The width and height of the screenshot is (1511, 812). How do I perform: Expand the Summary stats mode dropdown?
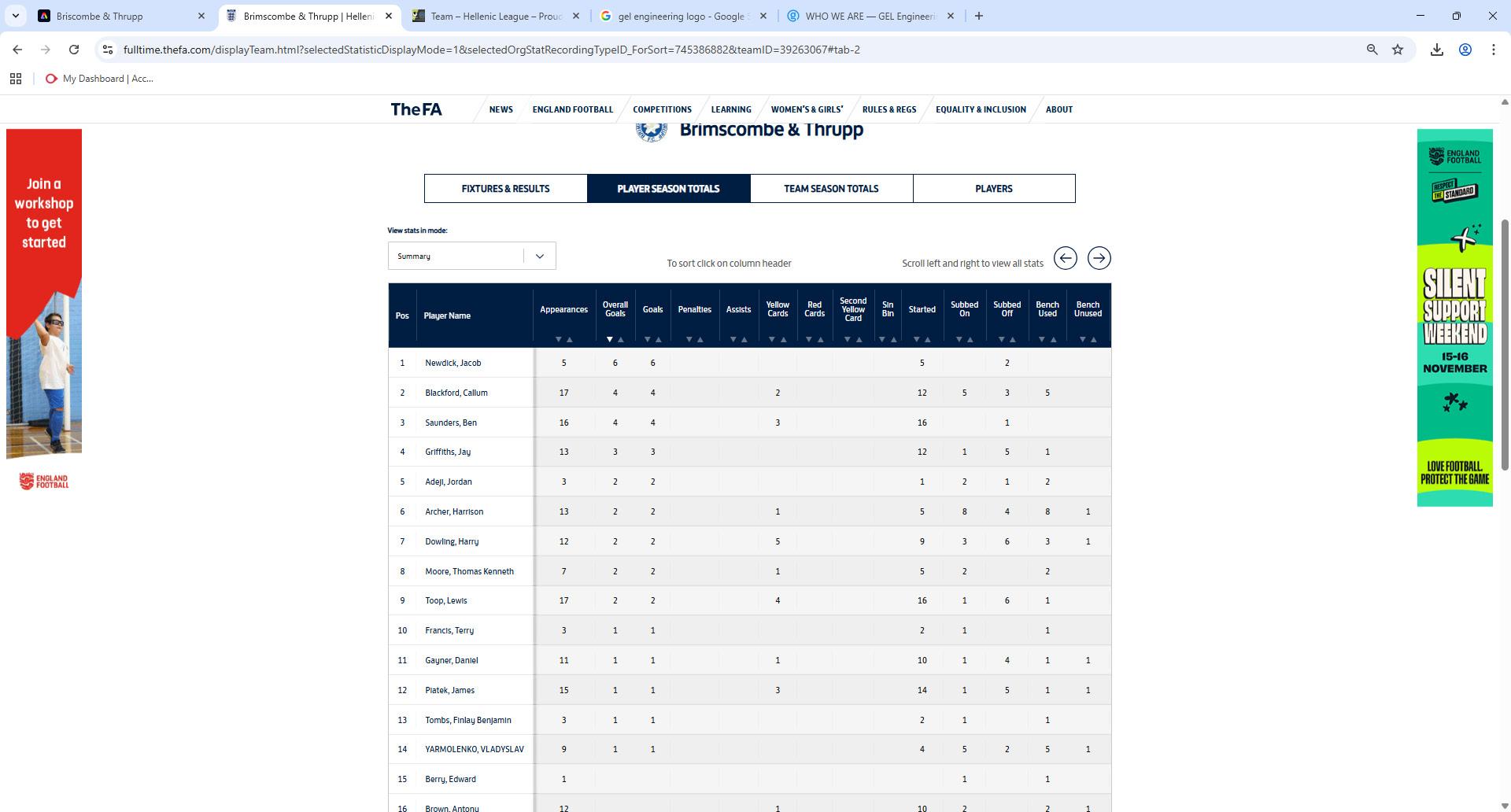(x=471, y=256)
